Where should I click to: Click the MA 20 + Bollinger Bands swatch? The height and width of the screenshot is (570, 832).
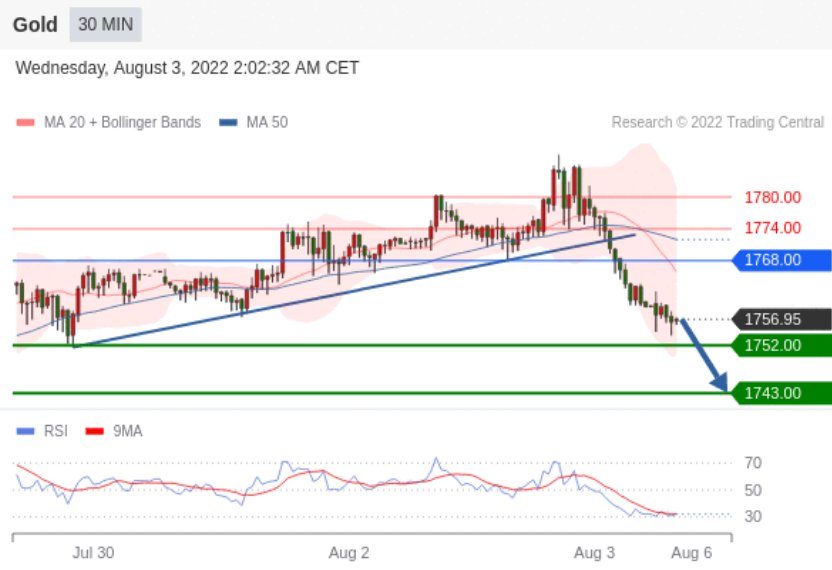tap(25, 123)
